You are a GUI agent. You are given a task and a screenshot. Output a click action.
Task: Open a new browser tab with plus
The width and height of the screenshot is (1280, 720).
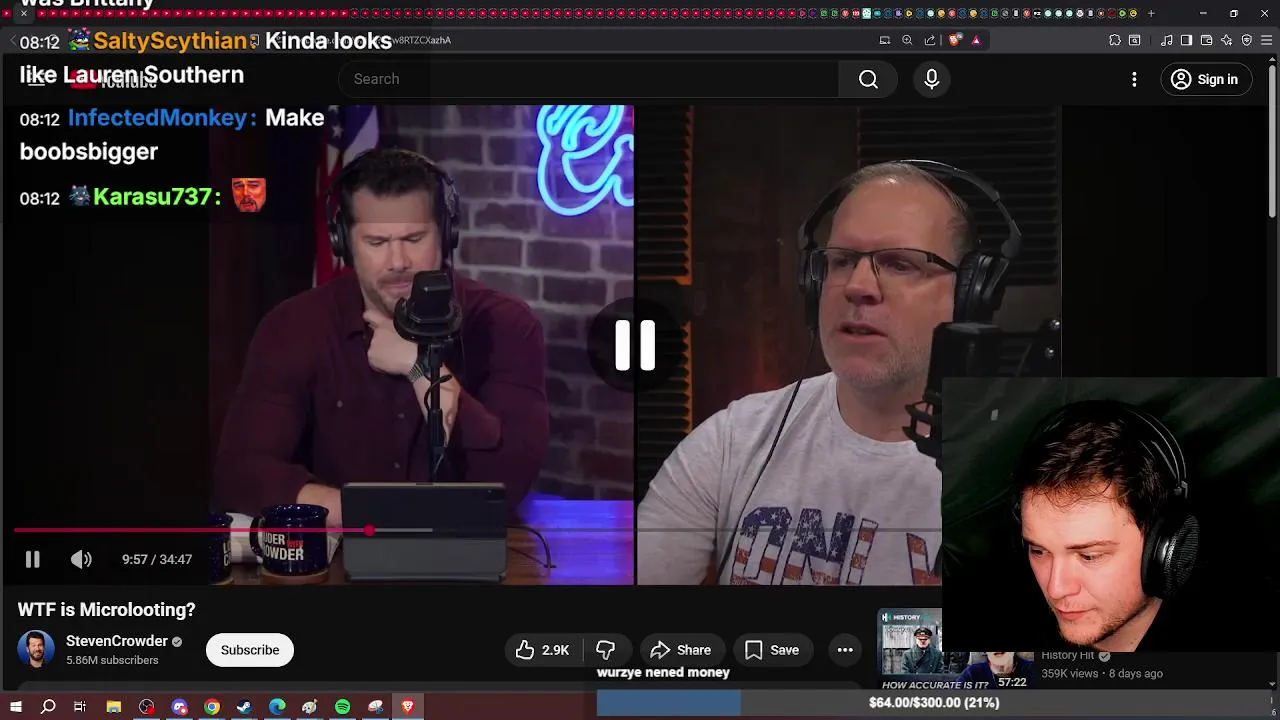click(x=1151, y=13)
